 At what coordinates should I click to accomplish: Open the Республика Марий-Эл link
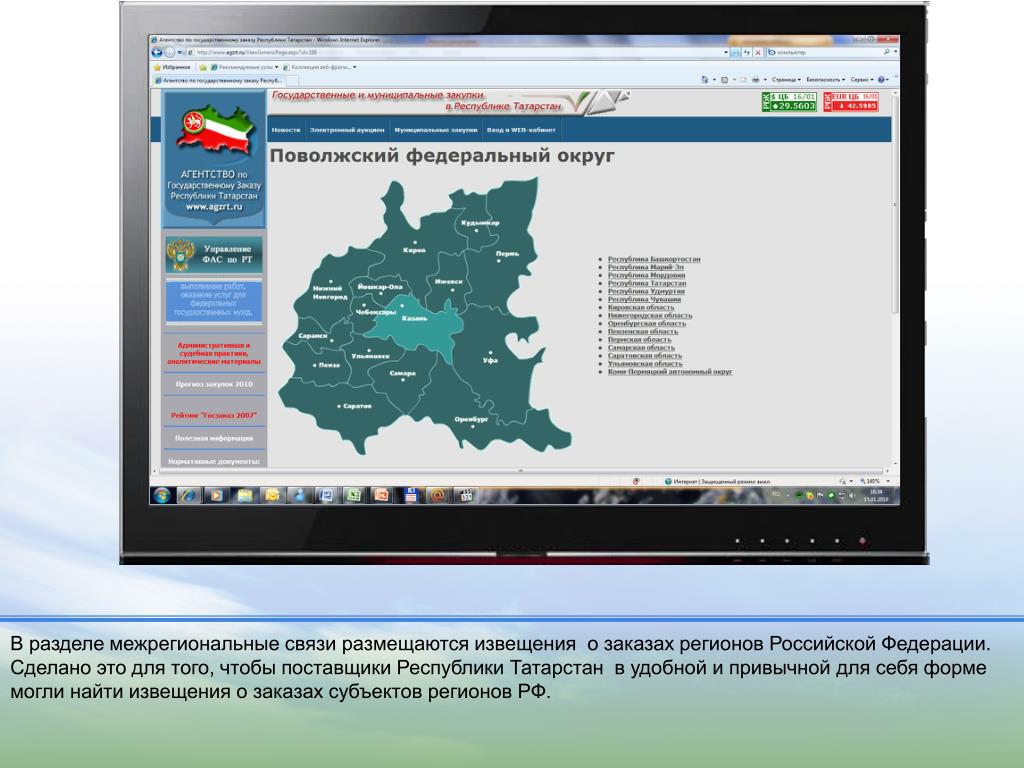[x=646, y=267]
